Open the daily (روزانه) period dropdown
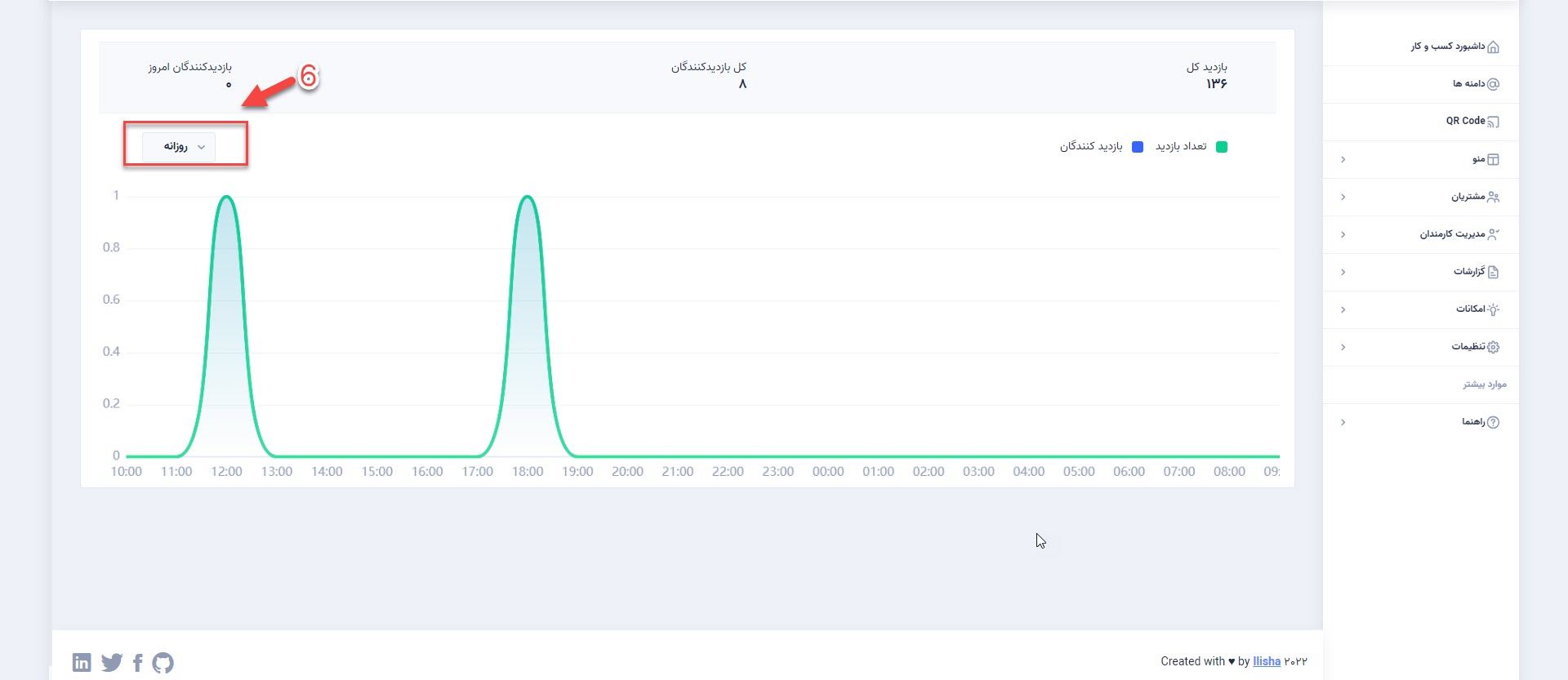Screen dimensions: 1568x680 click(179, 147)
